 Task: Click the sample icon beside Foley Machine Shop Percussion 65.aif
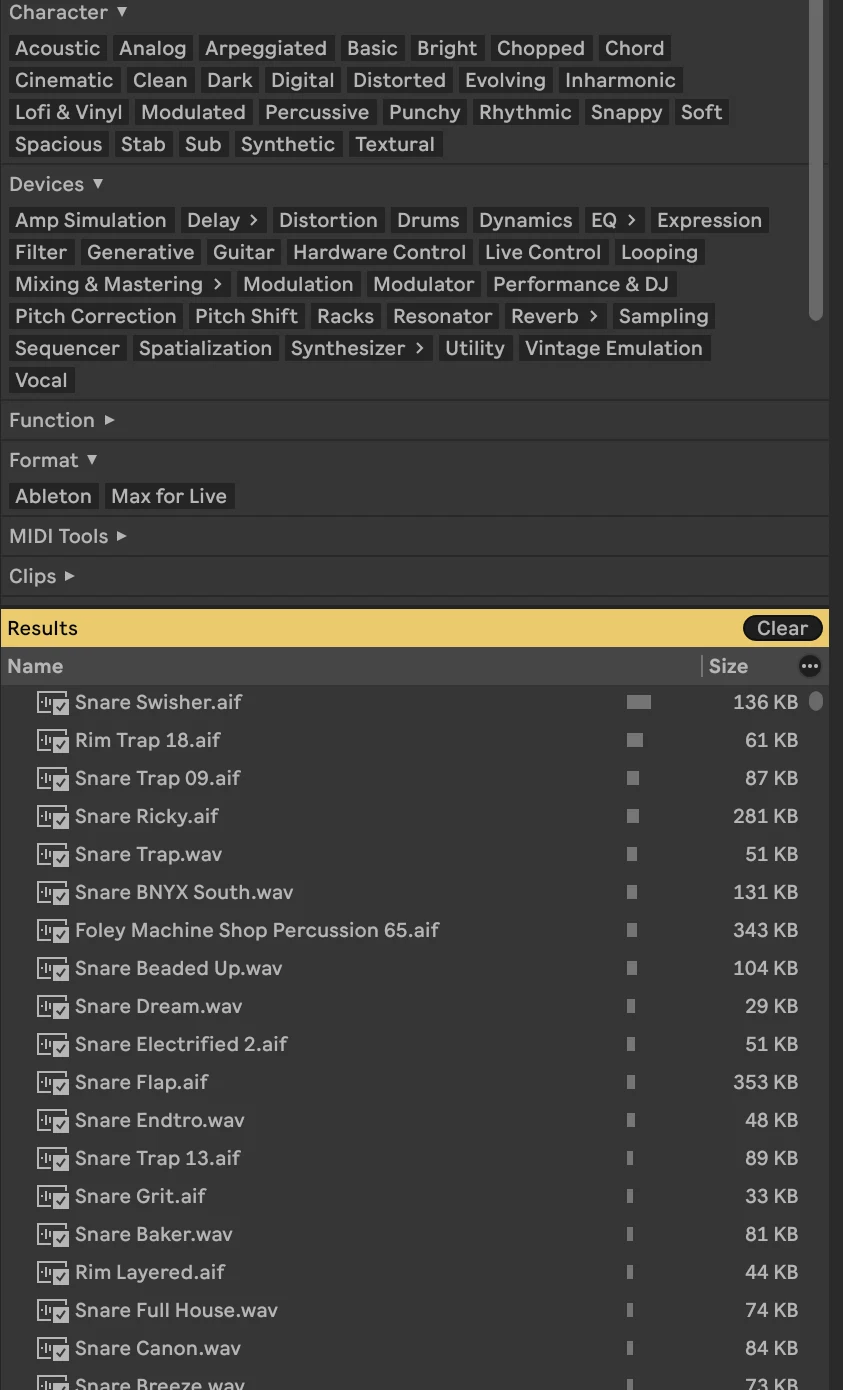click(x=52, y=930)
